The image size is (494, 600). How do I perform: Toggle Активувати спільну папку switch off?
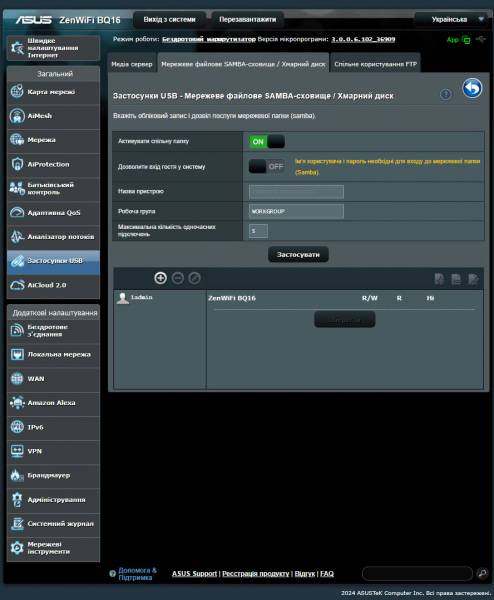(x=267, y=142)
